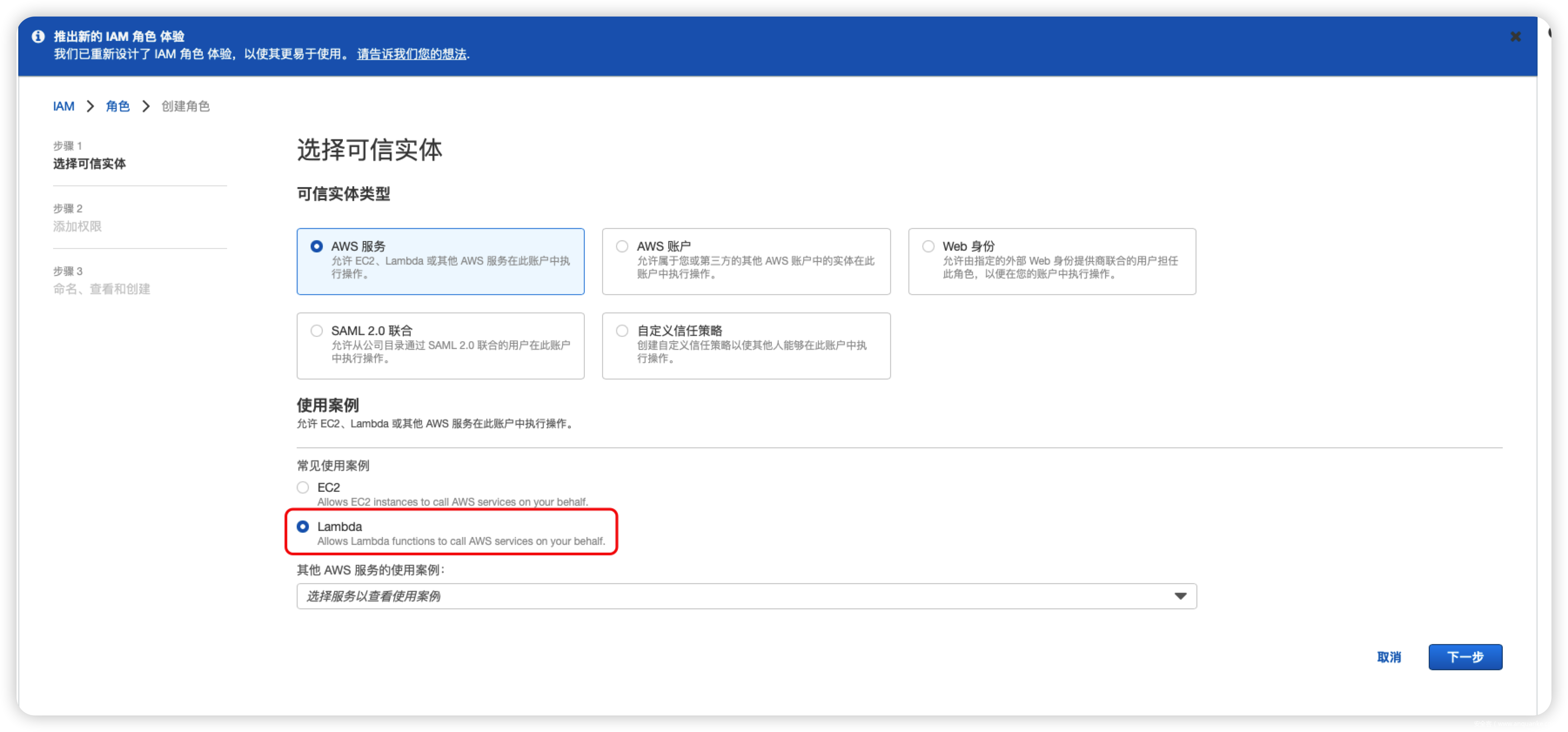The image size is (1568, 732).
Task: Select the Lambda use case radio
Action: [x=303, y=527]
